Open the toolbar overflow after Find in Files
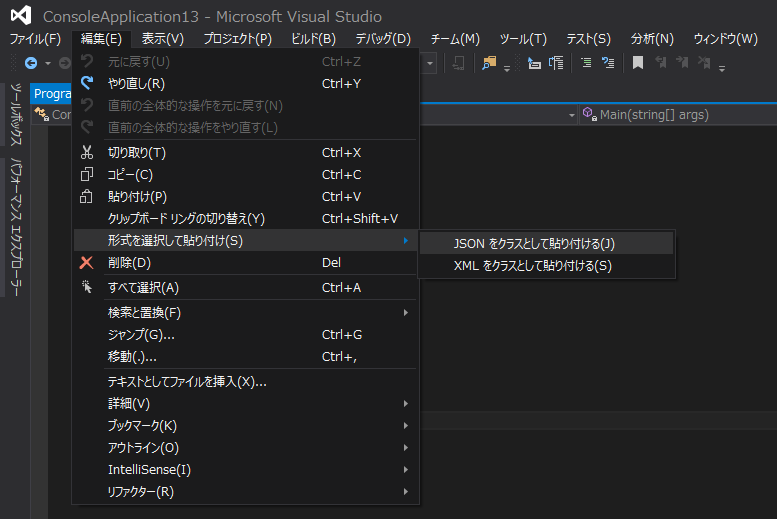 (x=506, y=68)
